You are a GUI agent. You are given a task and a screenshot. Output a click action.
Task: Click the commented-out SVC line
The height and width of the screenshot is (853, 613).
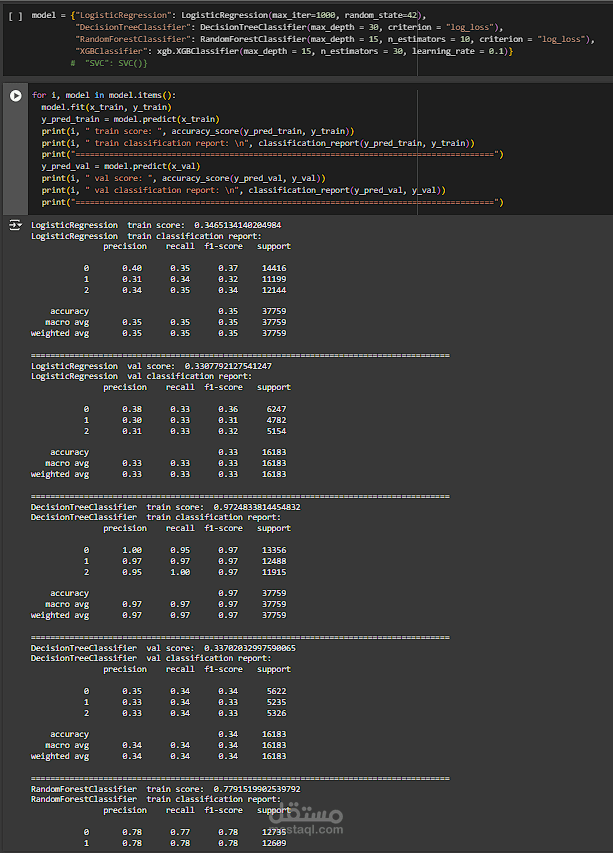tap(109, 63)
